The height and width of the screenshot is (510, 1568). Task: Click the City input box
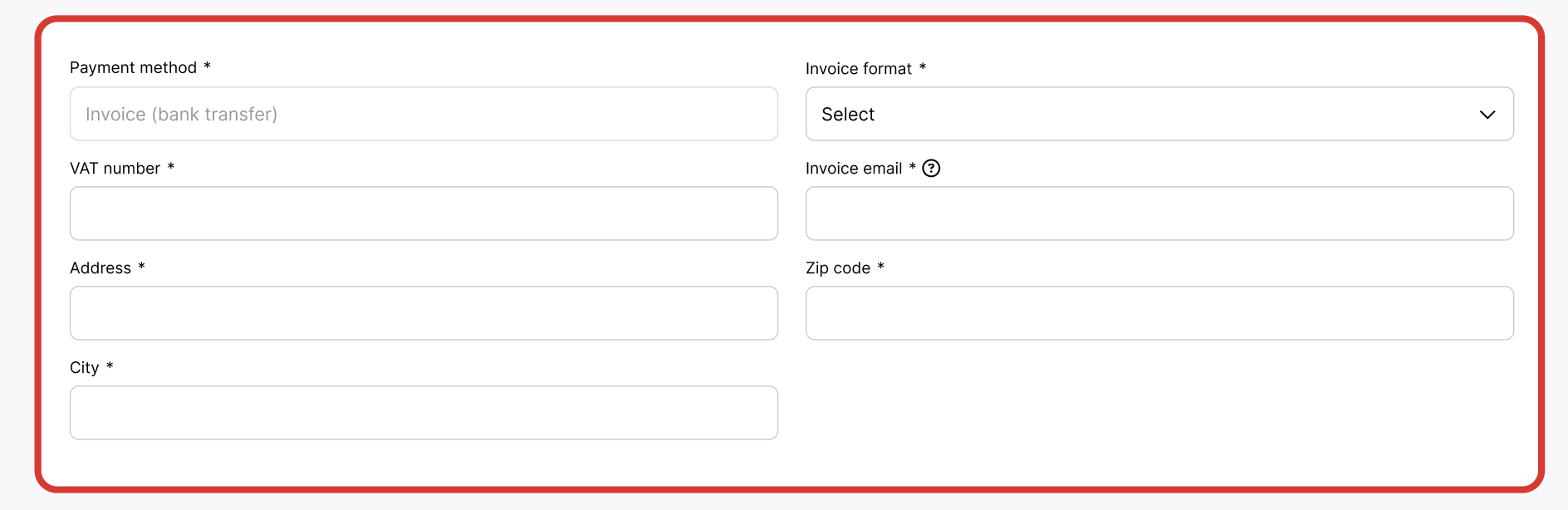click(424, 413)
